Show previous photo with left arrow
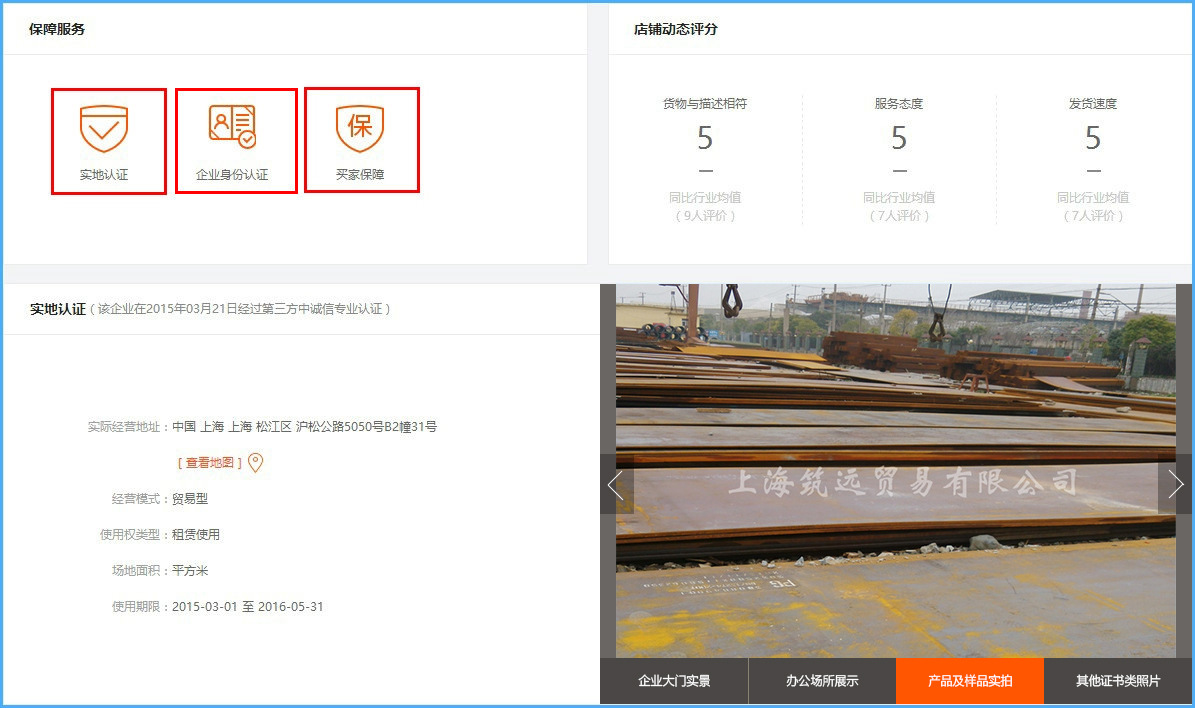Viewport: 1195px width, 708px height. click(x=616, y=484)
